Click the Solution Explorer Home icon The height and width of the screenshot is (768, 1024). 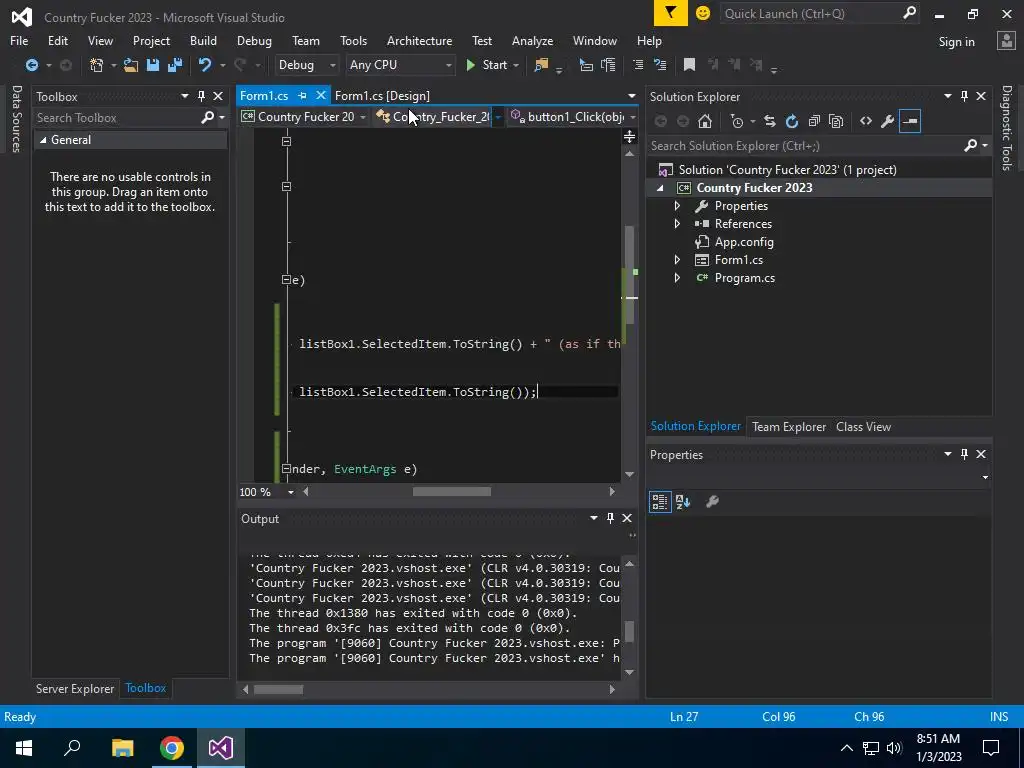point(705,121)
